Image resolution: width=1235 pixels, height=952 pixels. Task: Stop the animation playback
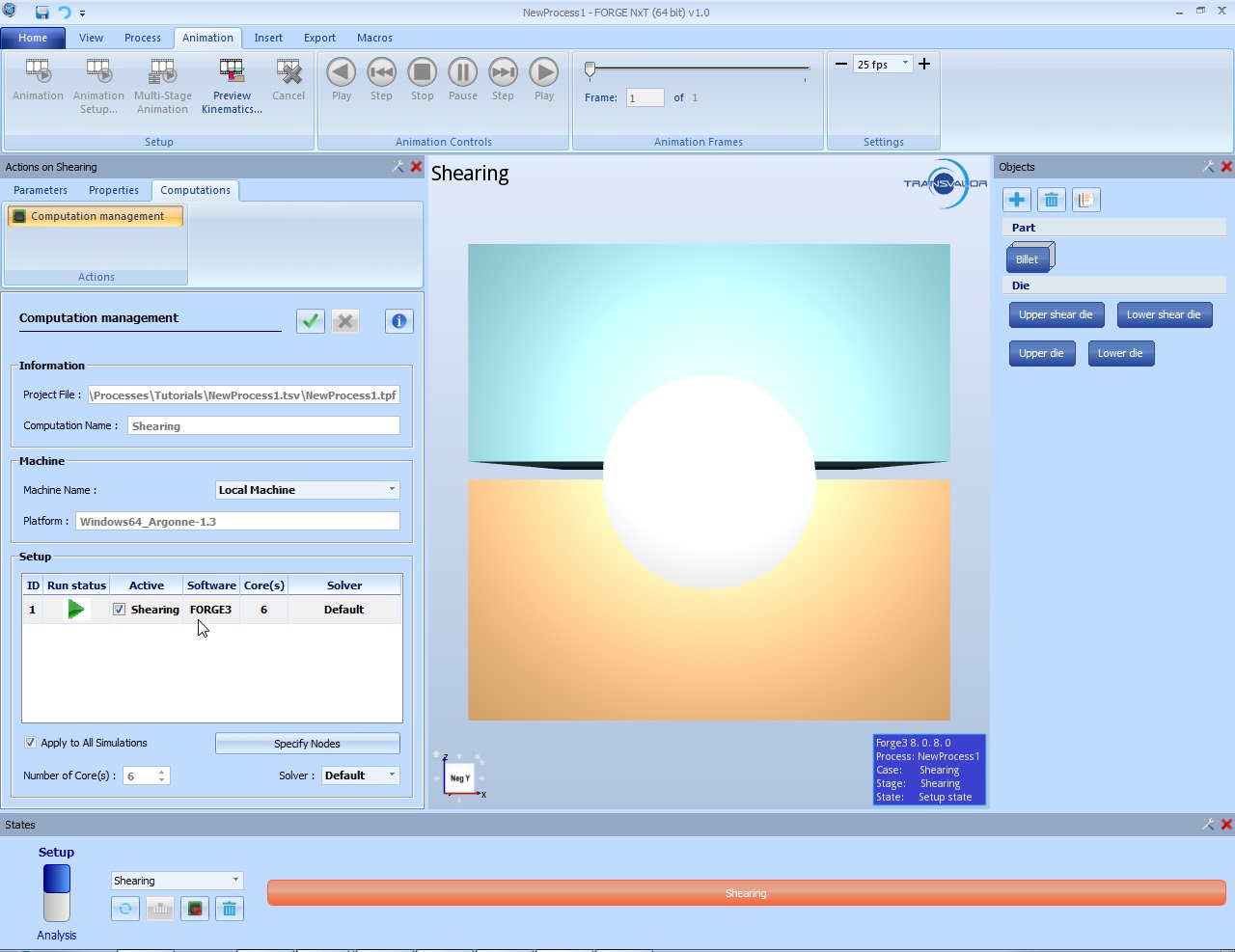(423, 72)
